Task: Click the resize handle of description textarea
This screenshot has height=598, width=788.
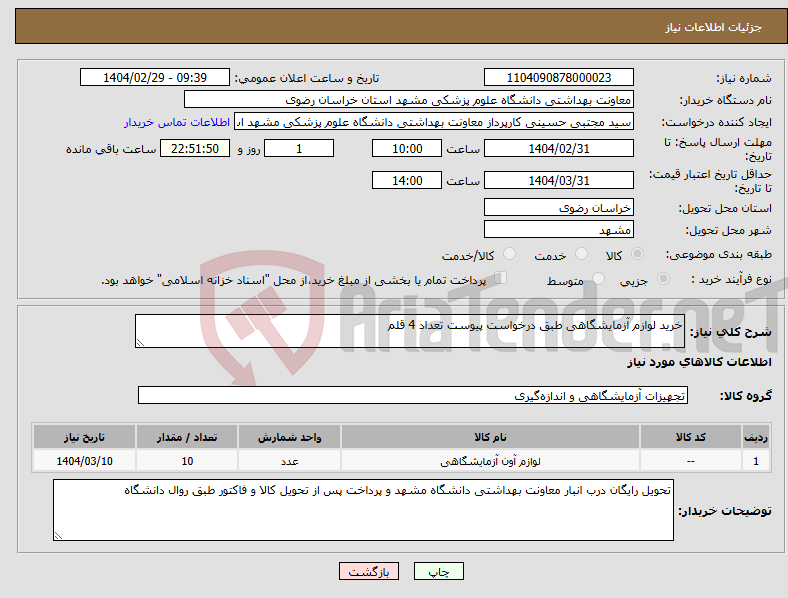Action: [140, 343]
